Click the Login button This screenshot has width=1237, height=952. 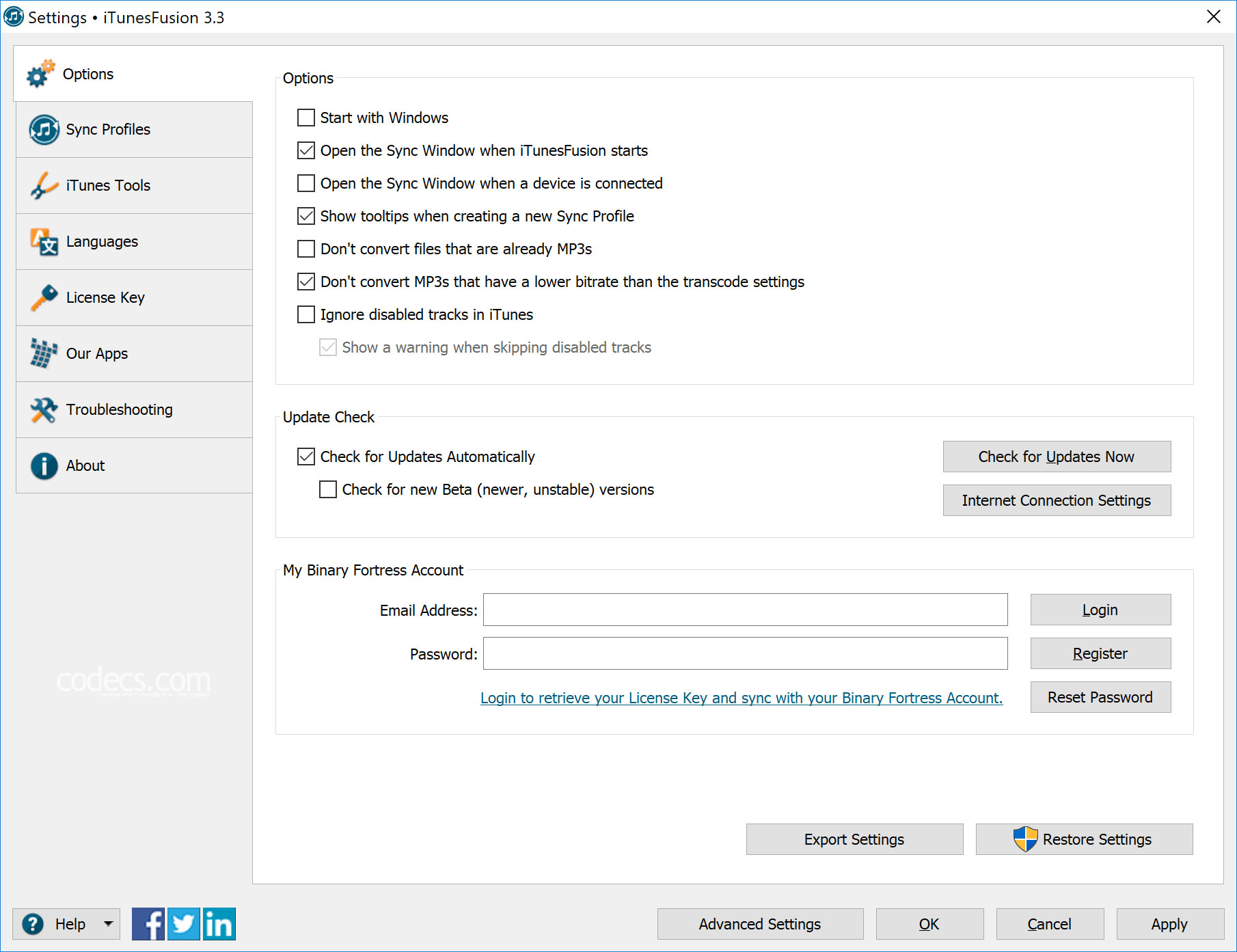click(x=1100, y=610)
